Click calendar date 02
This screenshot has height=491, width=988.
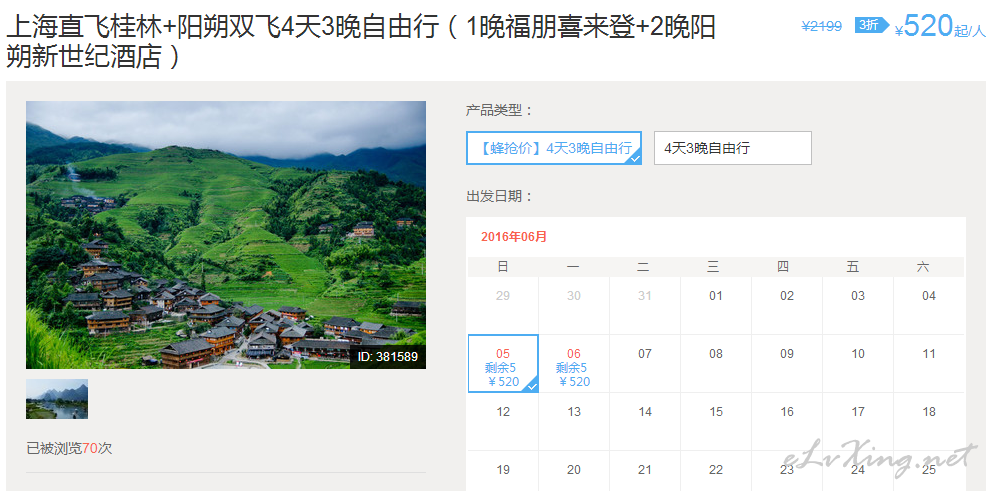tap(787, 306)
